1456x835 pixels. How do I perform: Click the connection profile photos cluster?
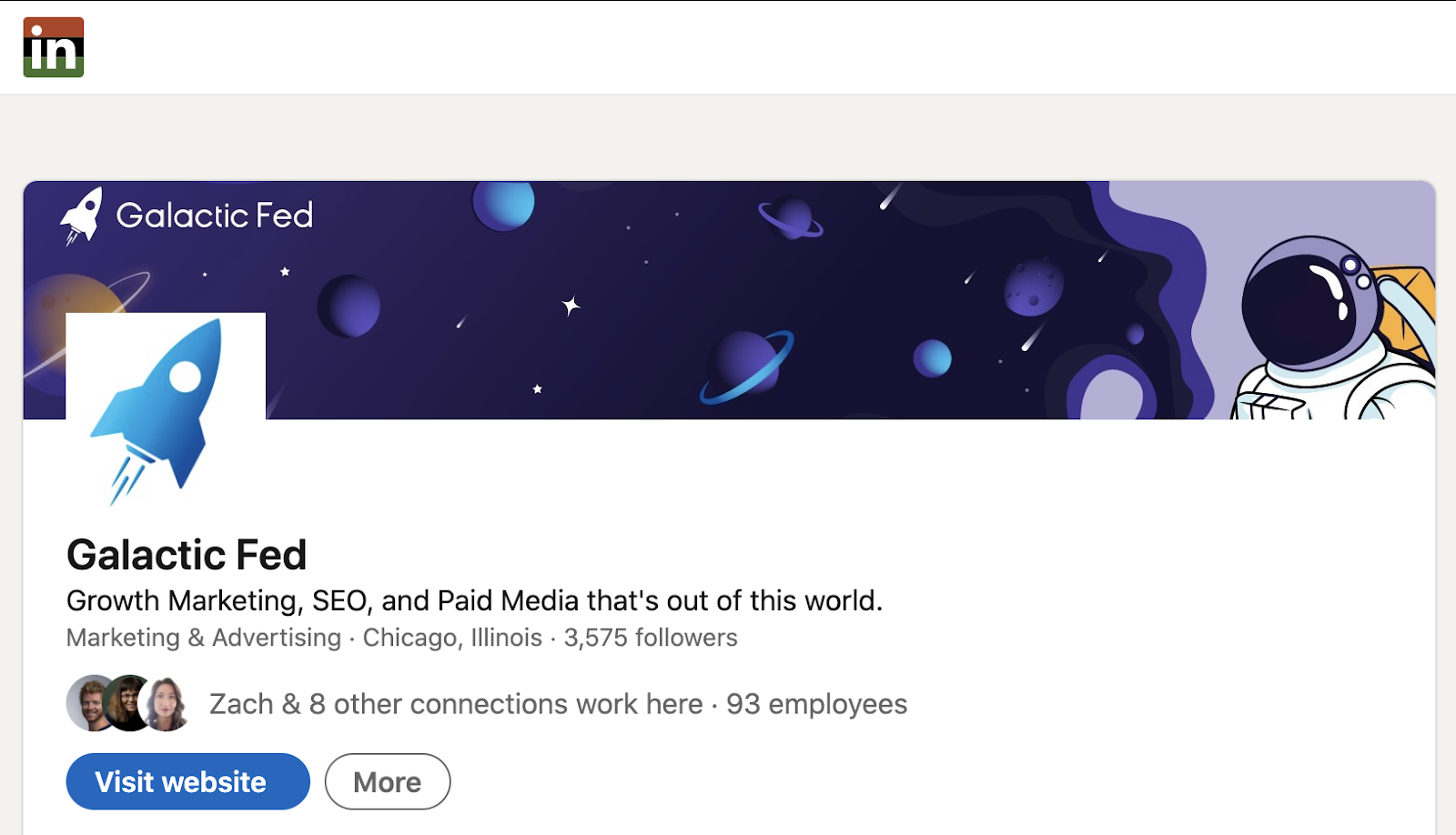tap(128, 703)
